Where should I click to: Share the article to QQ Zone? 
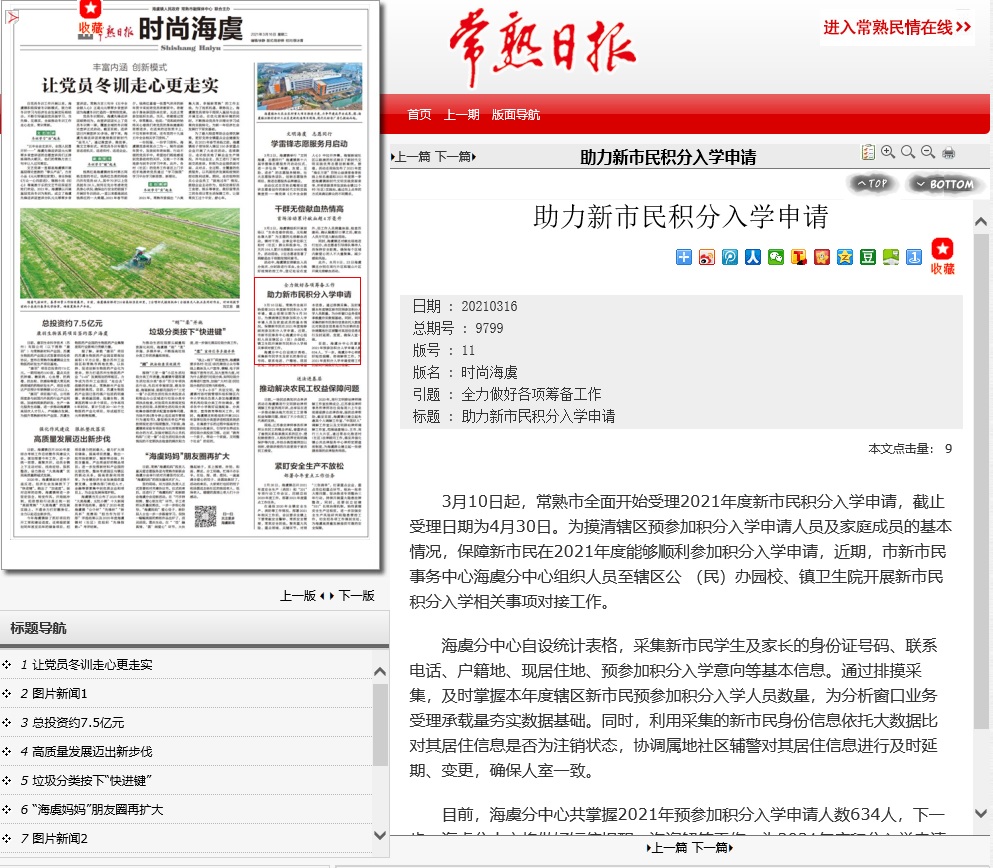tap(845, 257)
